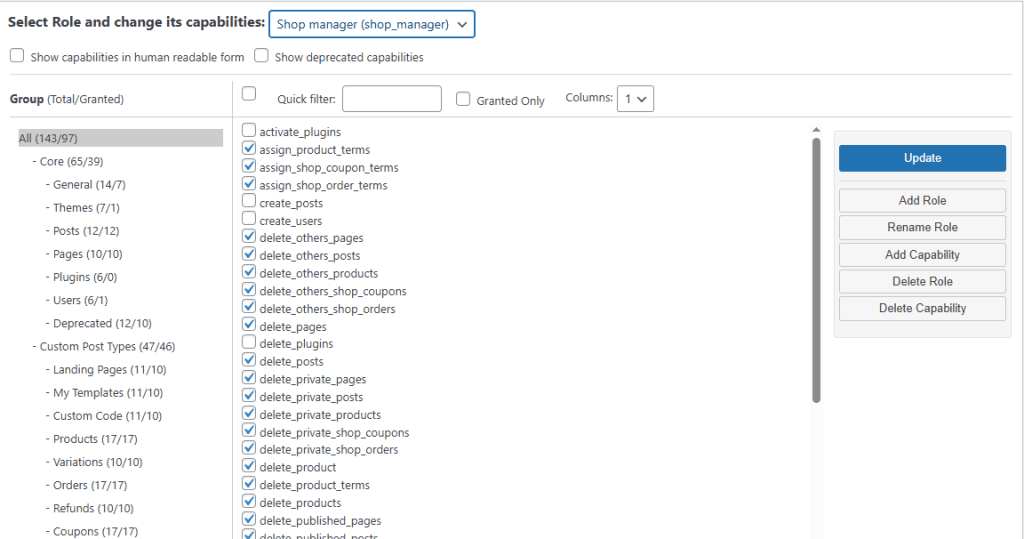Select the Refunds (10/10) group

tap(93, 508)
